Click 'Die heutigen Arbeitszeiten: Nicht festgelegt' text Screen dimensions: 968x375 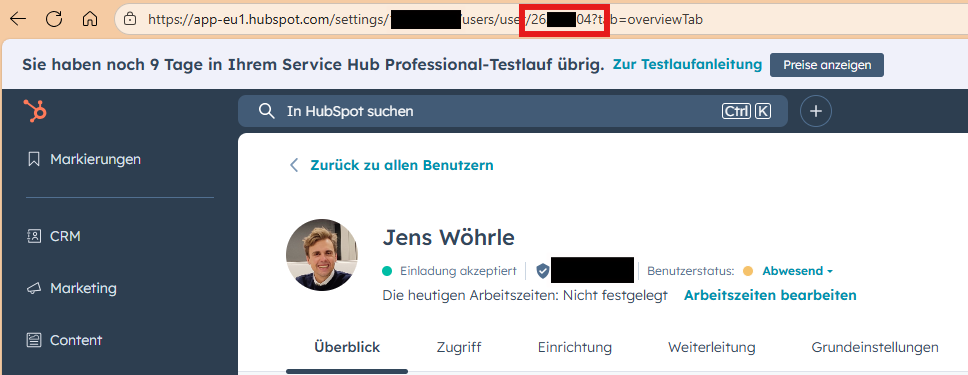click(x=525, y=295)
